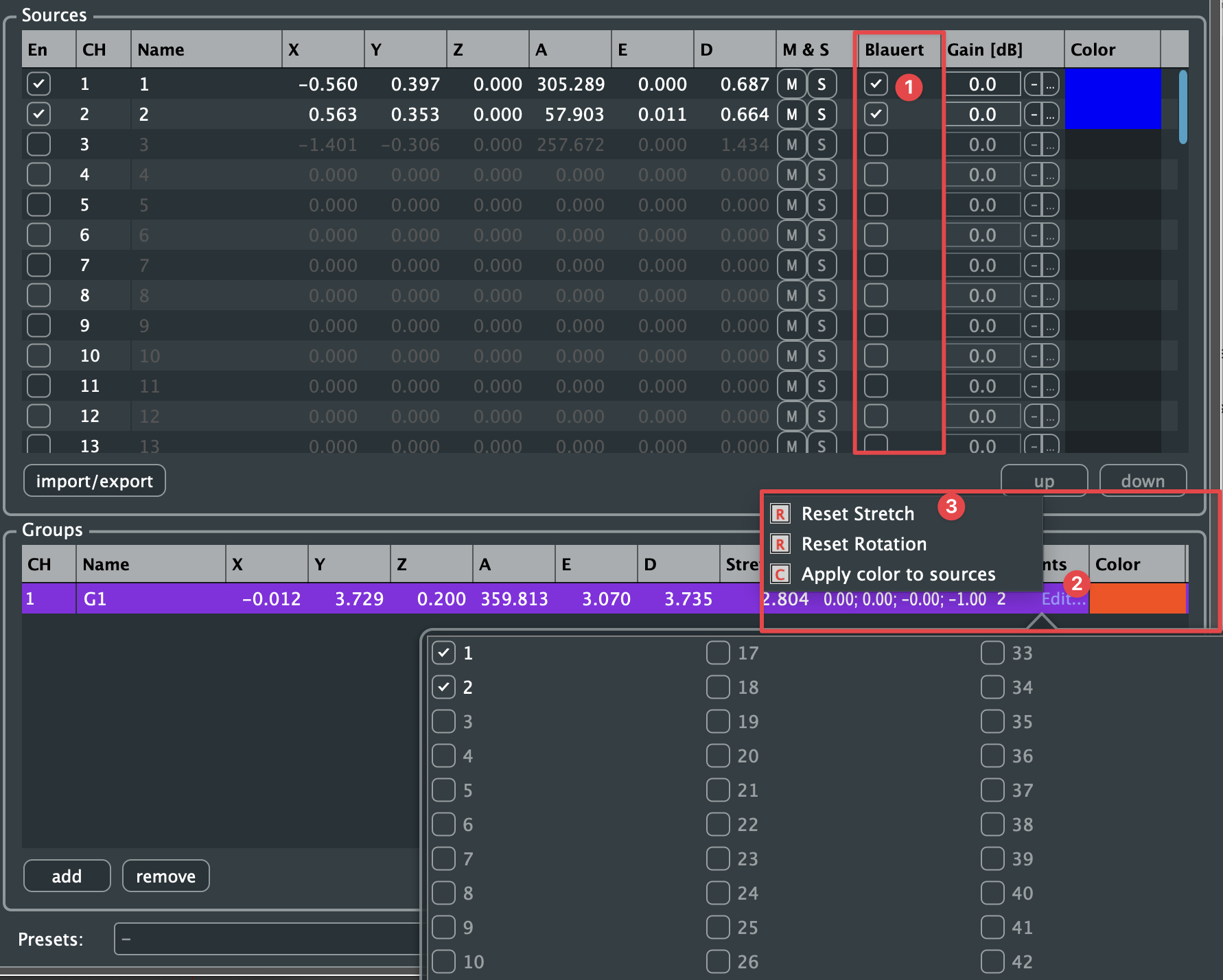This screenshot has height=980, width=1223.
Task: Solo source 1 with its S button
Action: click(x=822, y=84)
